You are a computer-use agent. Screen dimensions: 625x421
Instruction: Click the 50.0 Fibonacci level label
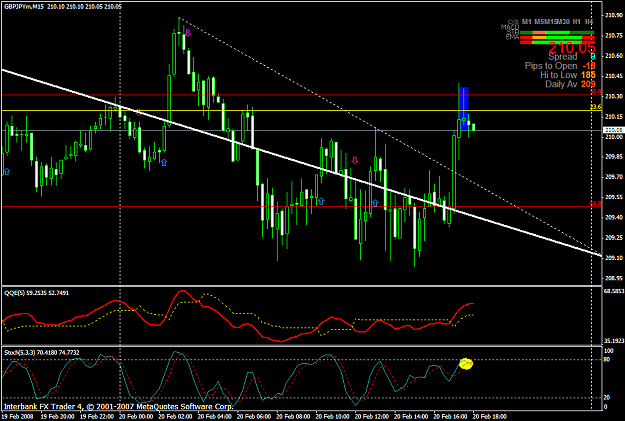tap(596, 92)
